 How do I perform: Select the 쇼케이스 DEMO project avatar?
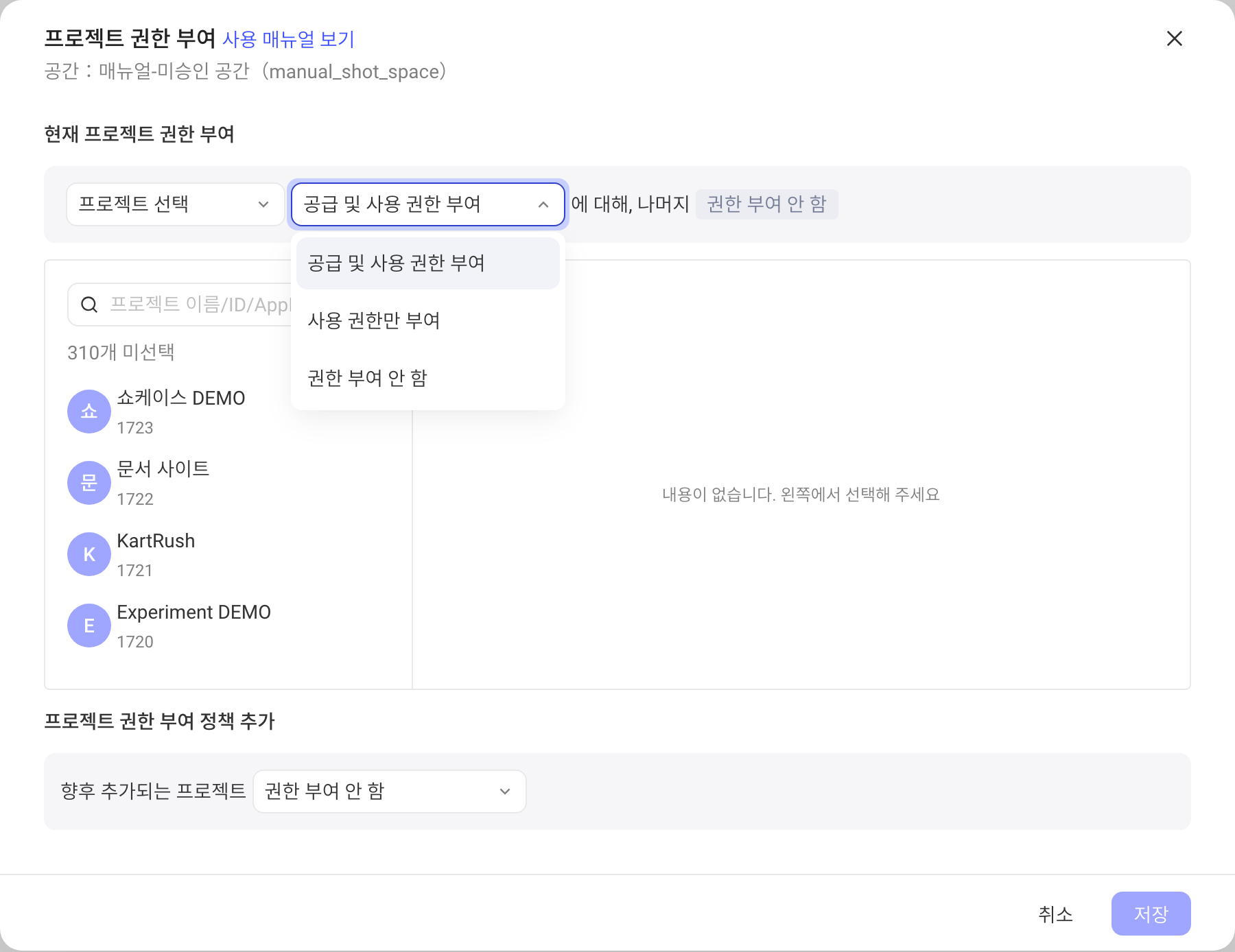(x=89, y=412)
